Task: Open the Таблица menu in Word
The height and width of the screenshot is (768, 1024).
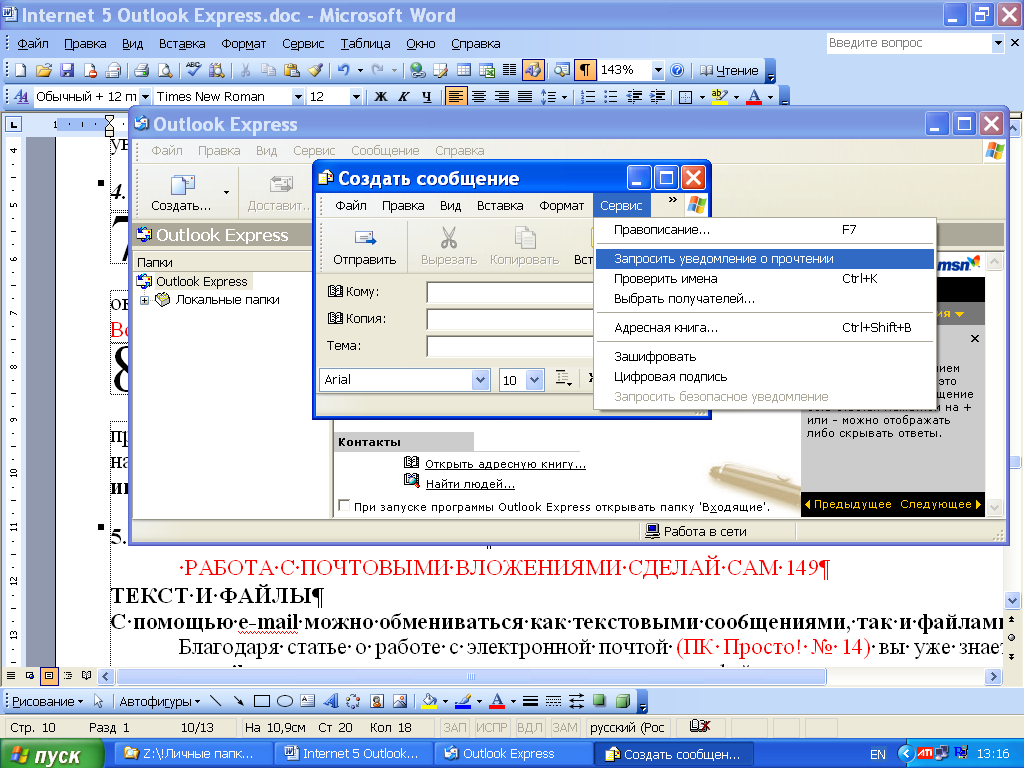Action: click(x=365, y=44)
